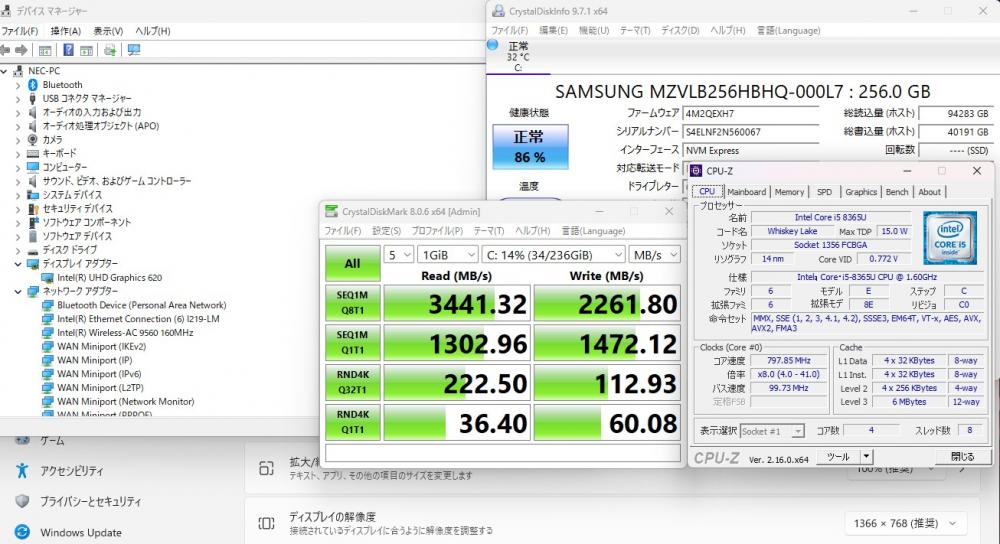
Task: Open プライバシーとセキュリティ settings page
Action: point(91,501)
